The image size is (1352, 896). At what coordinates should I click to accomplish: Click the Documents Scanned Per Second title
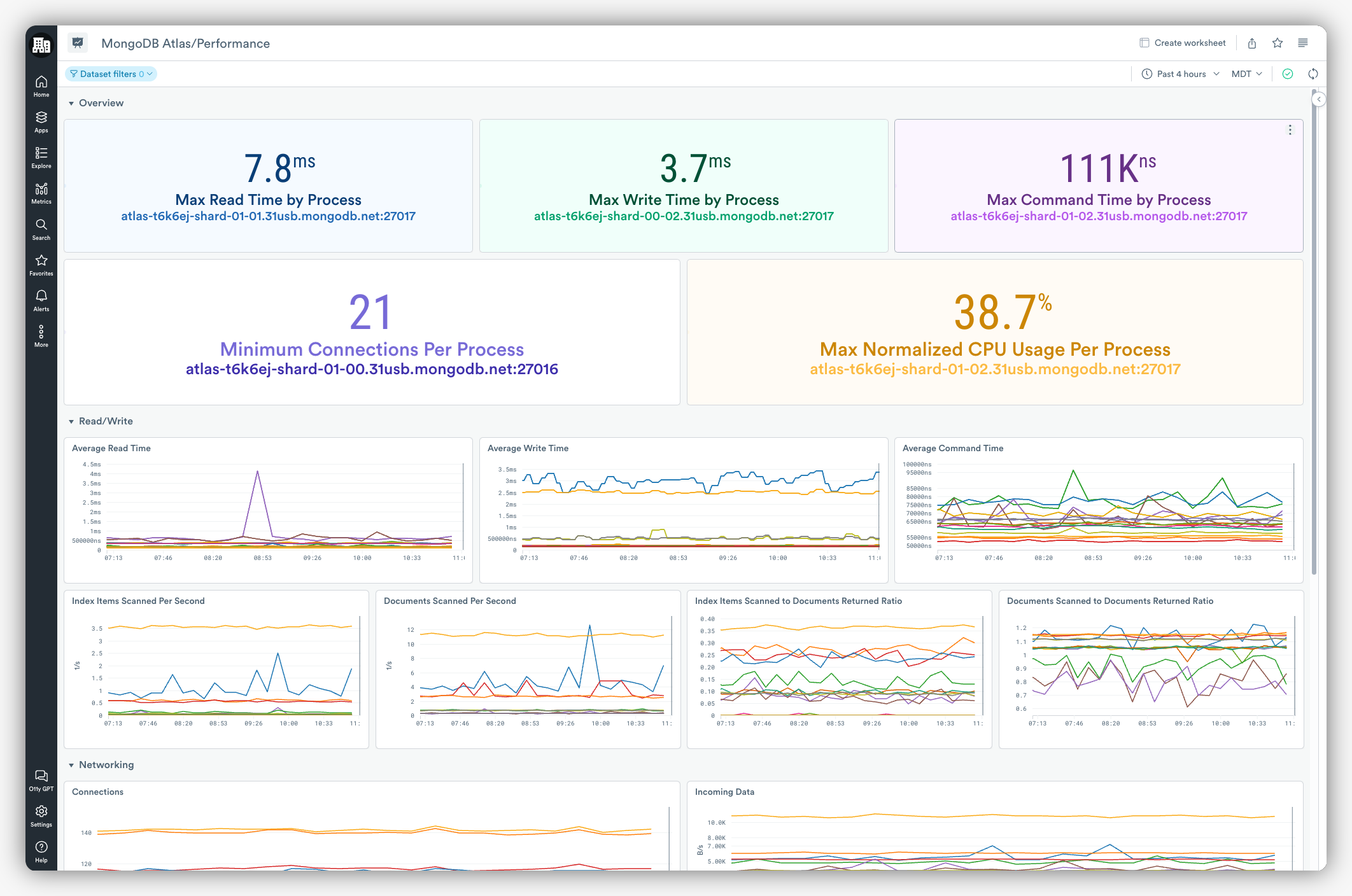pyautogui.click(x=449, y=601)
